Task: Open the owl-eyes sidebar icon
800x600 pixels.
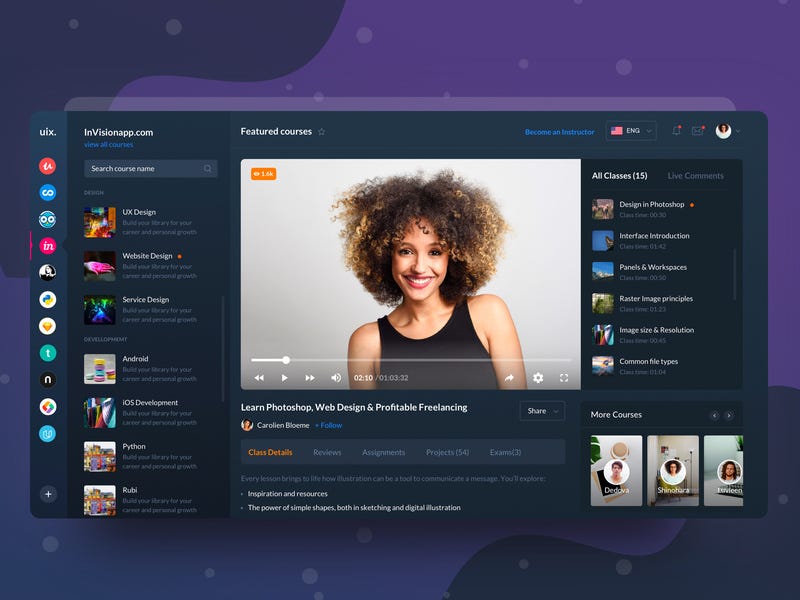Action: click(x=47, y=219)
